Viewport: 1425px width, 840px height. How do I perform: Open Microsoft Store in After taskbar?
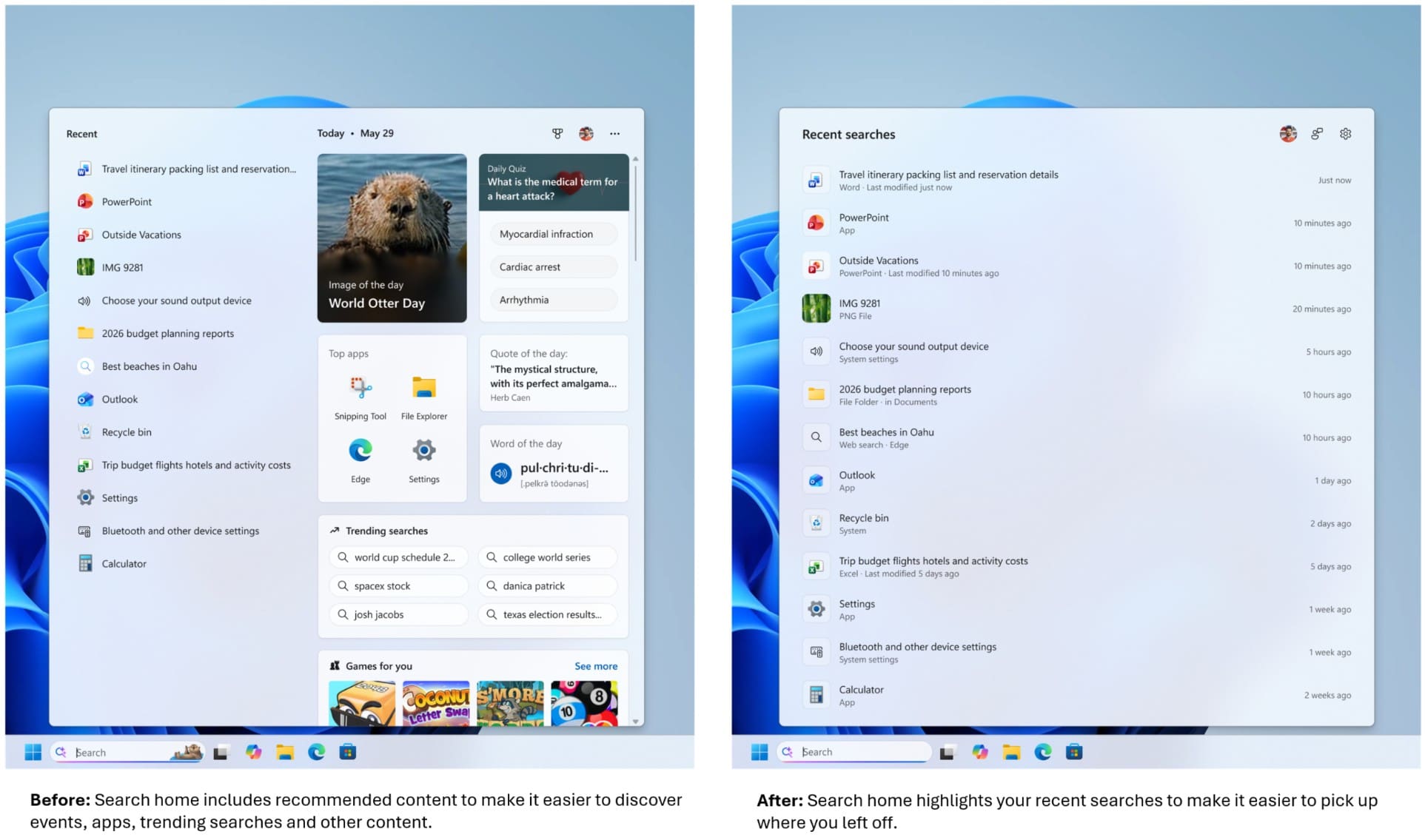point(1074,752)
